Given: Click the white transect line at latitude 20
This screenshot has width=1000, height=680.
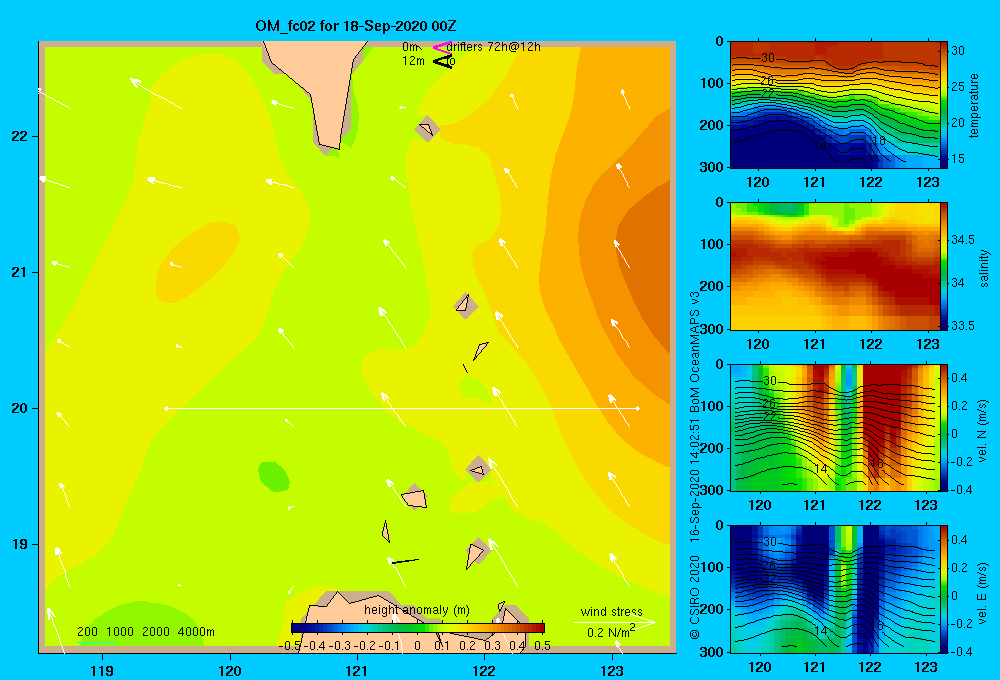Looking at the screenshot, I should click(x=402, y=408).
